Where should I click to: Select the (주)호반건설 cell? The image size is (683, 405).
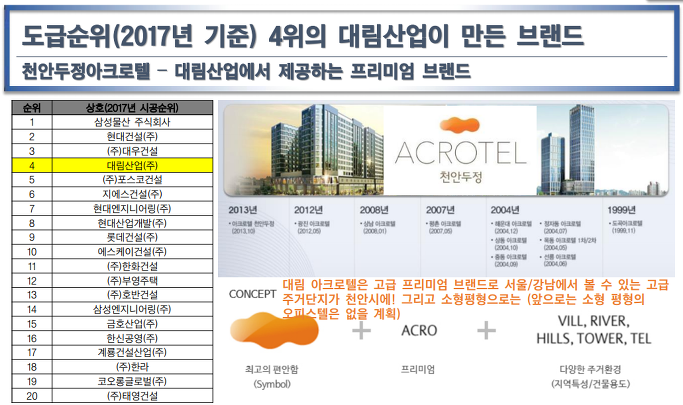pyautogui.click(x=132, y=295)
